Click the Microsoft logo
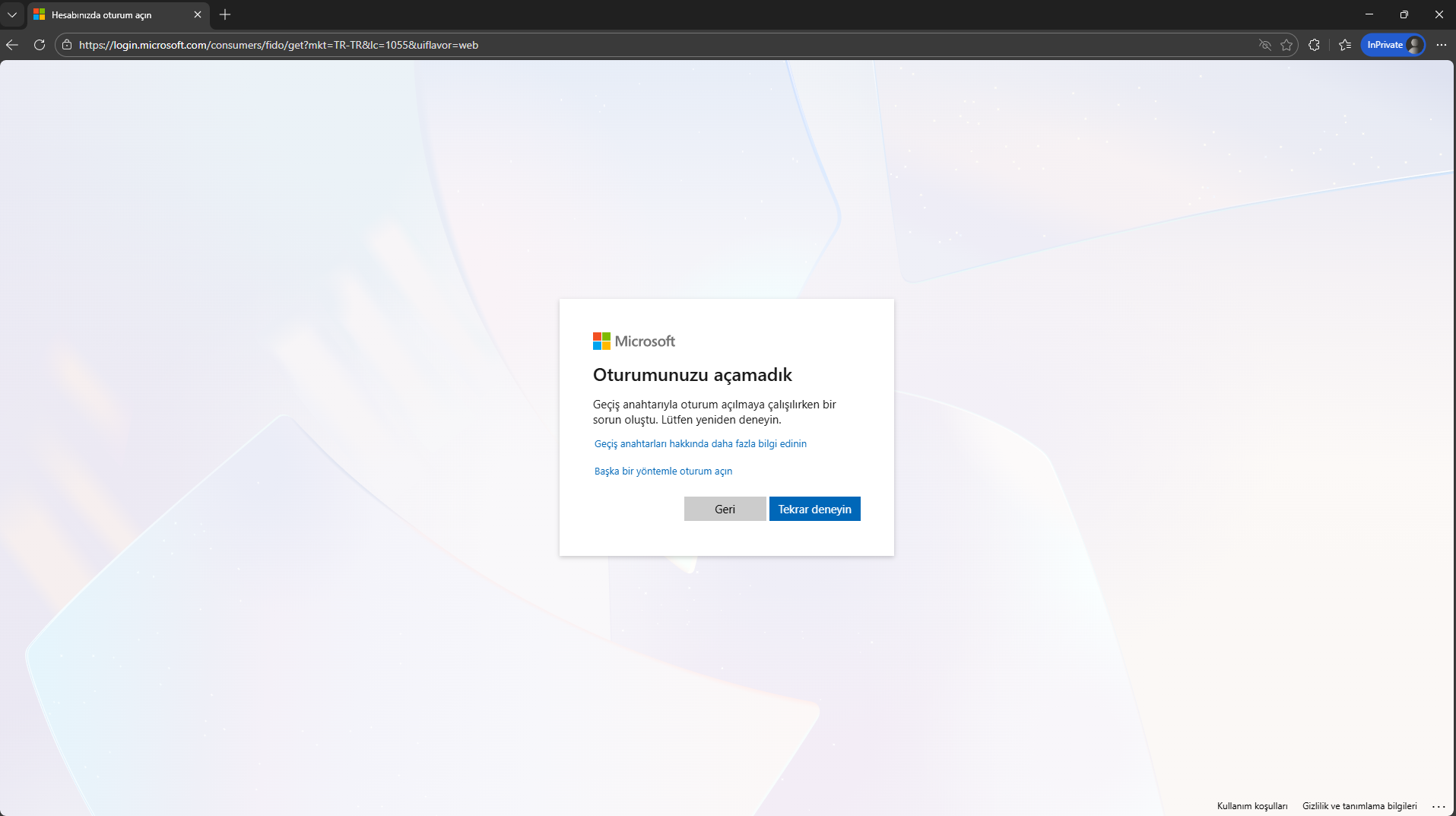 click(634, 341)
